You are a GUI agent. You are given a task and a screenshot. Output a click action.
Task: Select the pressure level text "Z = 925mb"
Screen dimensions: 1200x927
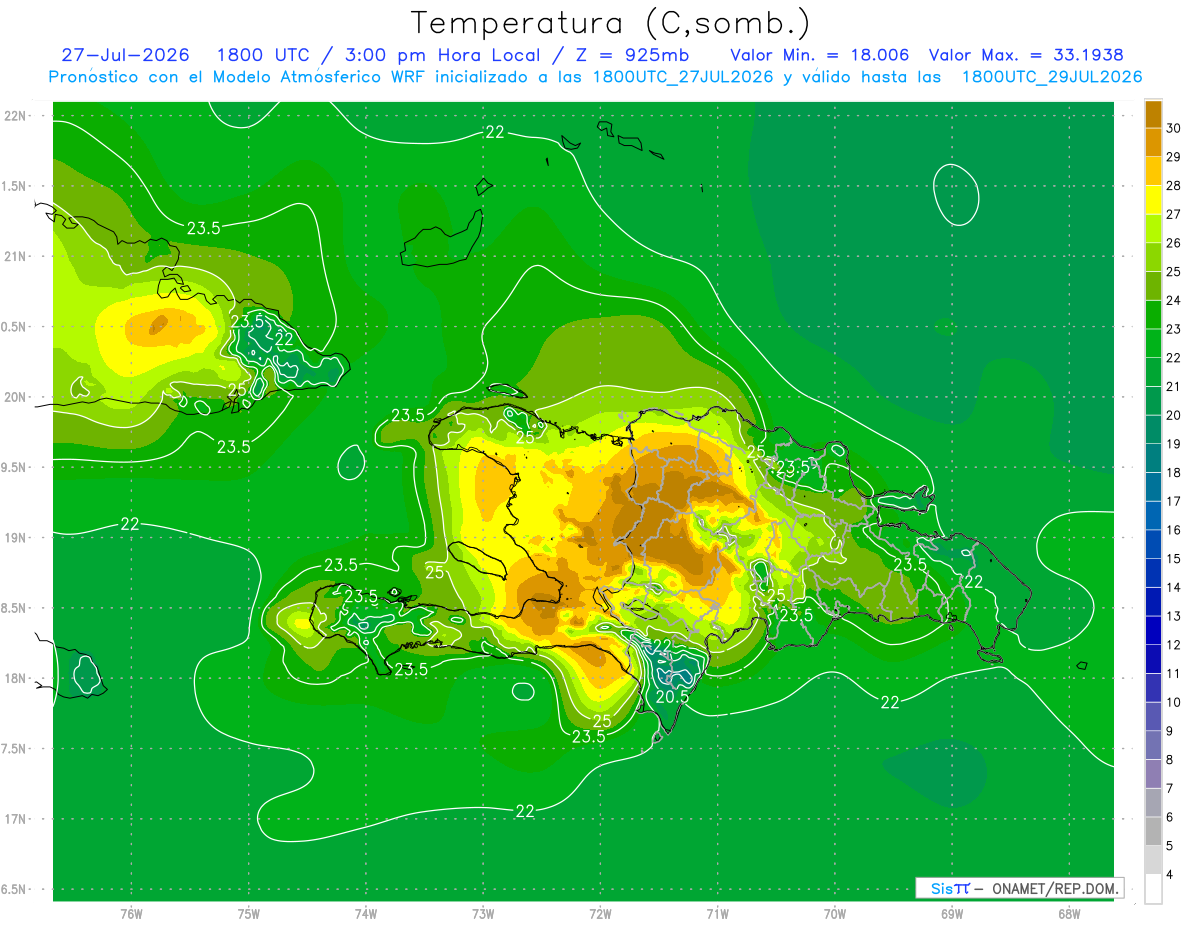(633, 56)
